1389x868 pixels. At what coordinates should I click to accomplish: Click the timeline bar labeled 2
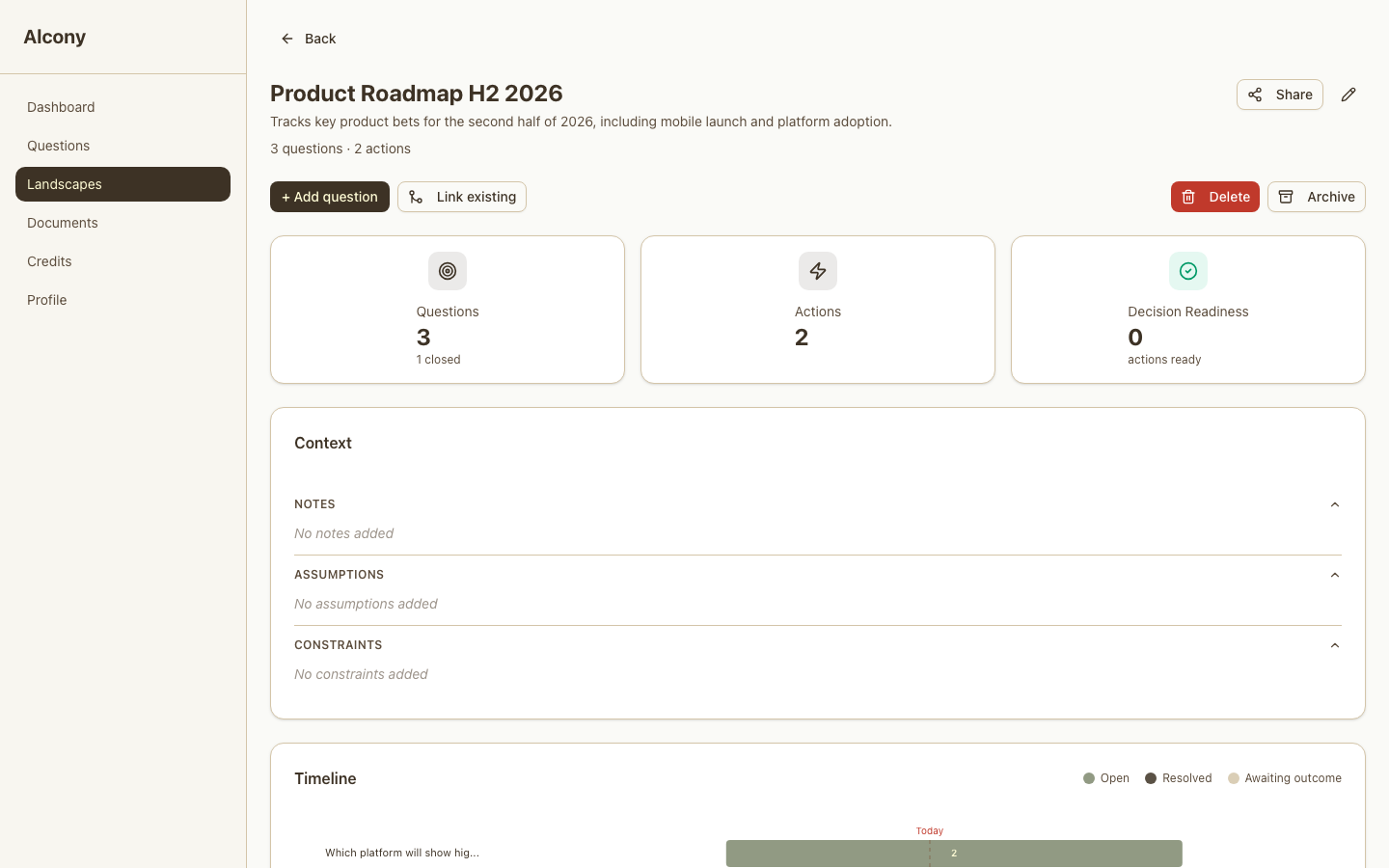coord(954,854)
